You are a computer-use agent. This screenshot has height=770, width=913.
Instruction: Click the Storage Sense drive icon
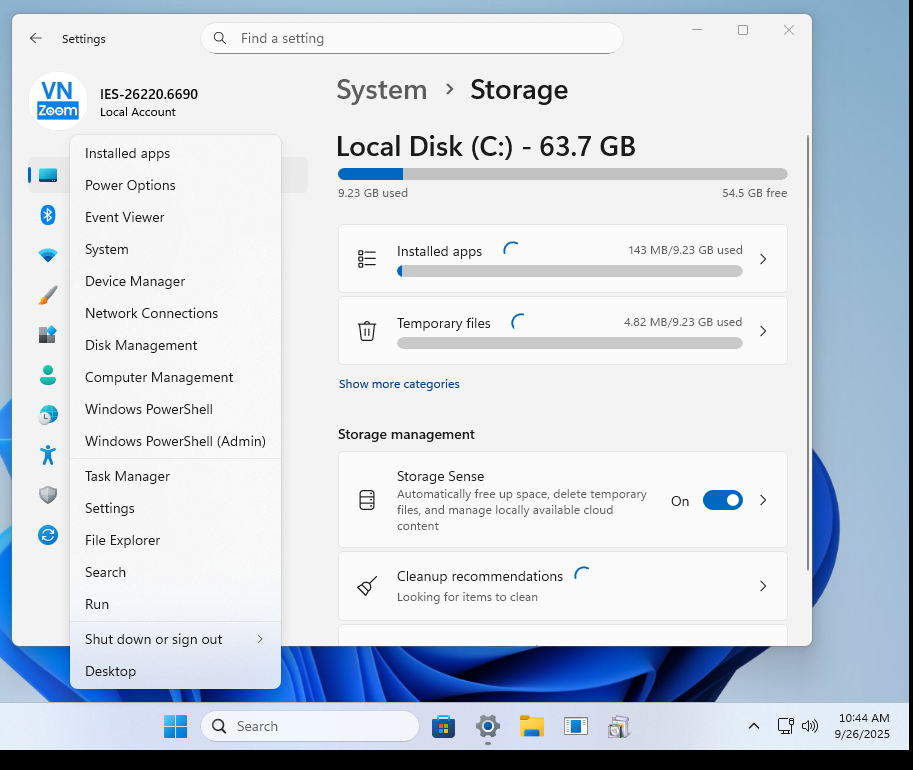point(367,500)
